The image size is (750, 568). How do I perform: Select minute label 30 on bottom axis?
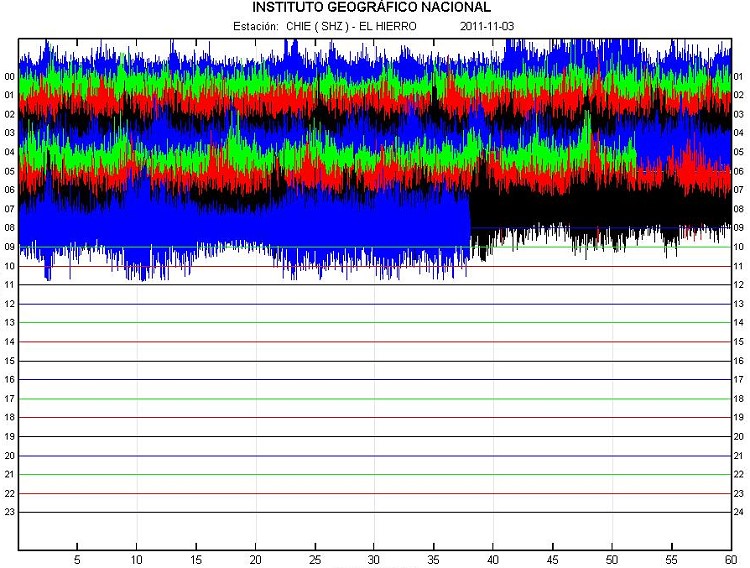coord(374,559)
